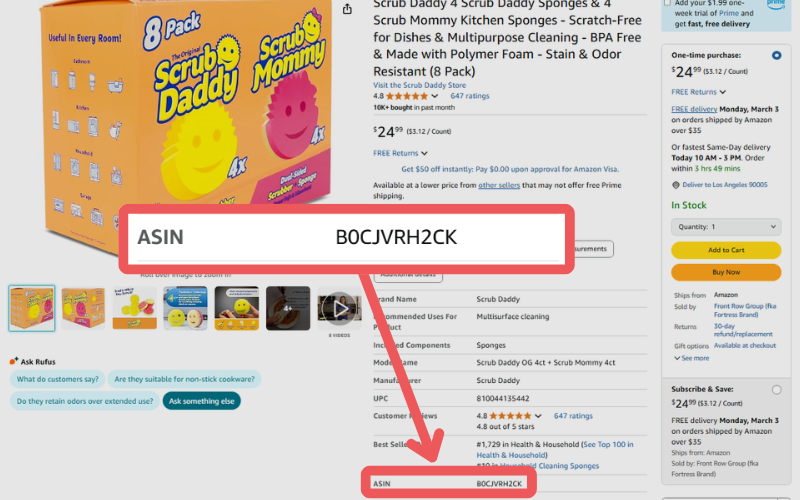Open the Quantity dropdown

pyautogui.click(x=726, y=227)
